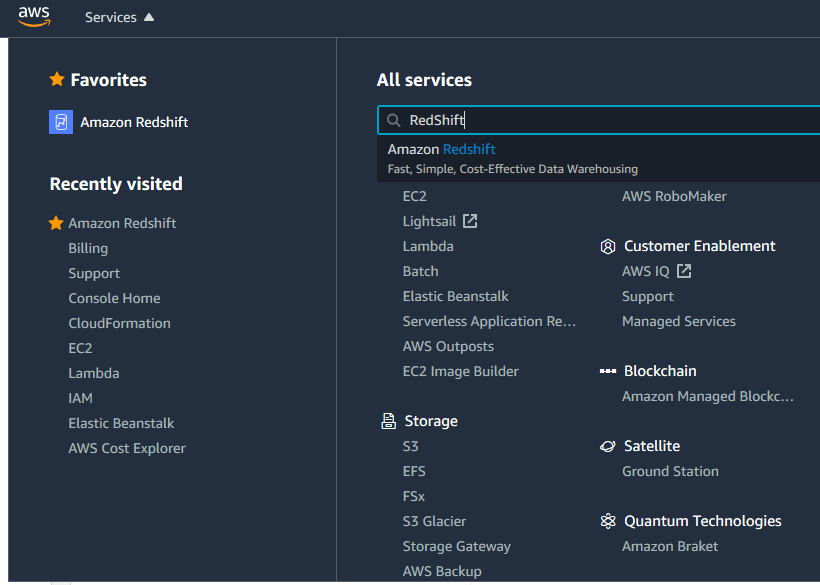The width and height of the screenshot is (820, 585).
Task: Click Quantum Technologies category icon
Action: pyautogui.click(x=608, y=521)
